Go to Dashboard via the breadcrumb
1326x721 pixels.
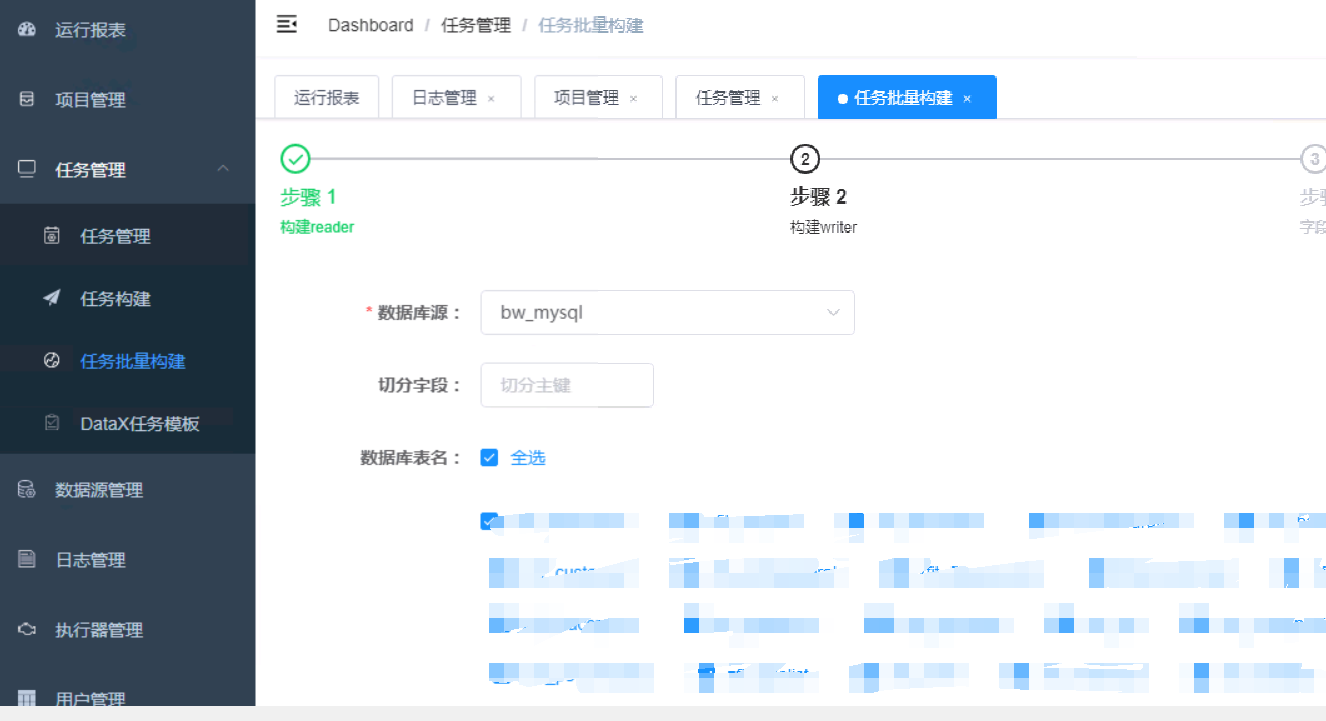[371, 26]
